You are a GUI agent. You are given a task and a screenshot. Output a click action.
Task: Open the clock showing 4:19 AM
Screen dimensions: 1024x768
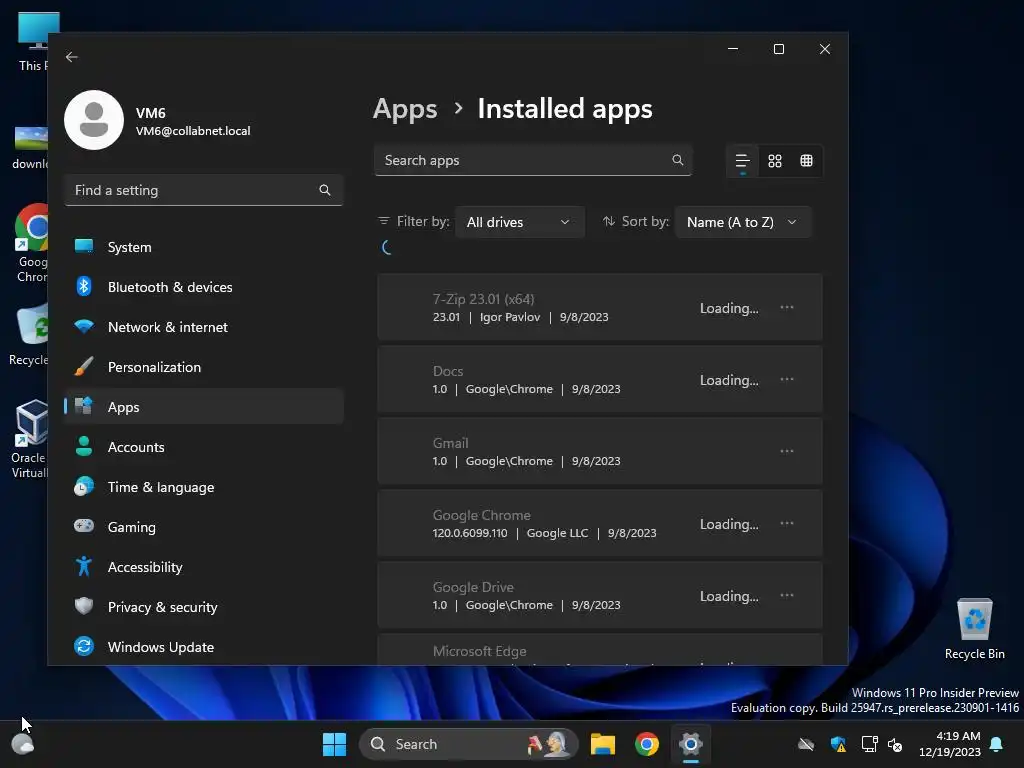pos(950,744)
